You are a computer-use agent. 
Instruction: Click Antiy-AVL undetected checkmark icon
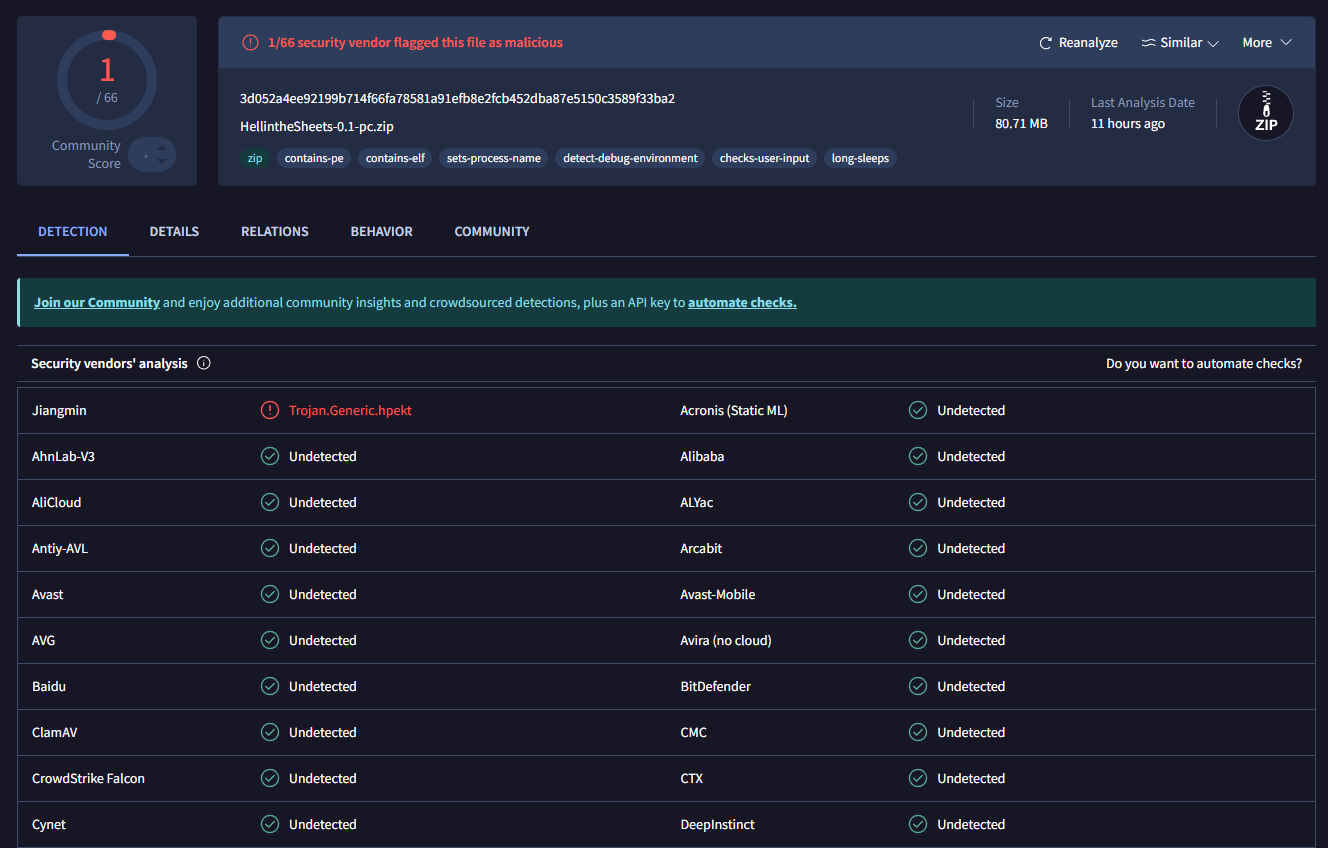coord(270,548)
